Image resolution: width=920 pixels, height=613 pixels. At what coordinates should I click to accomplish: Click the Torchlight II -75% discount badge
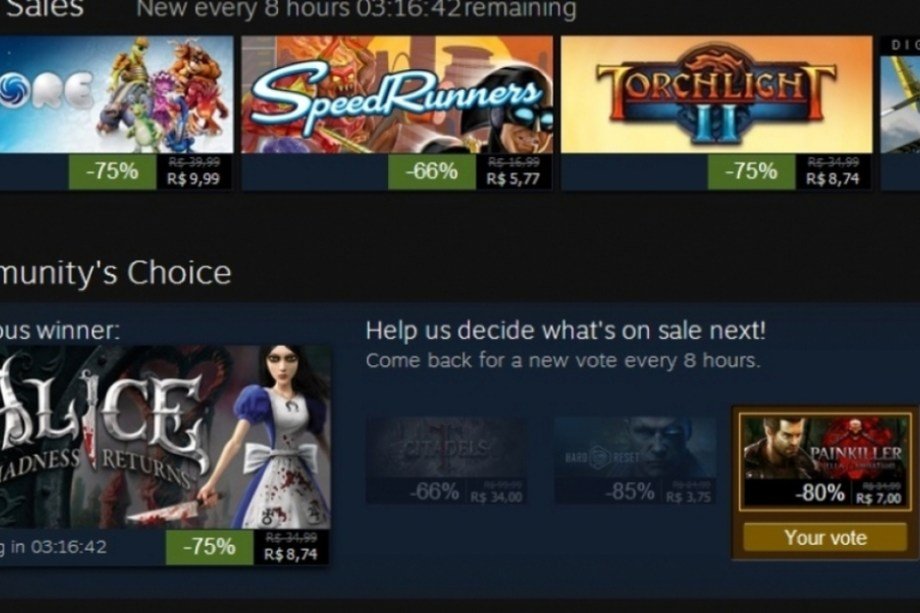(x=752, y=172)
